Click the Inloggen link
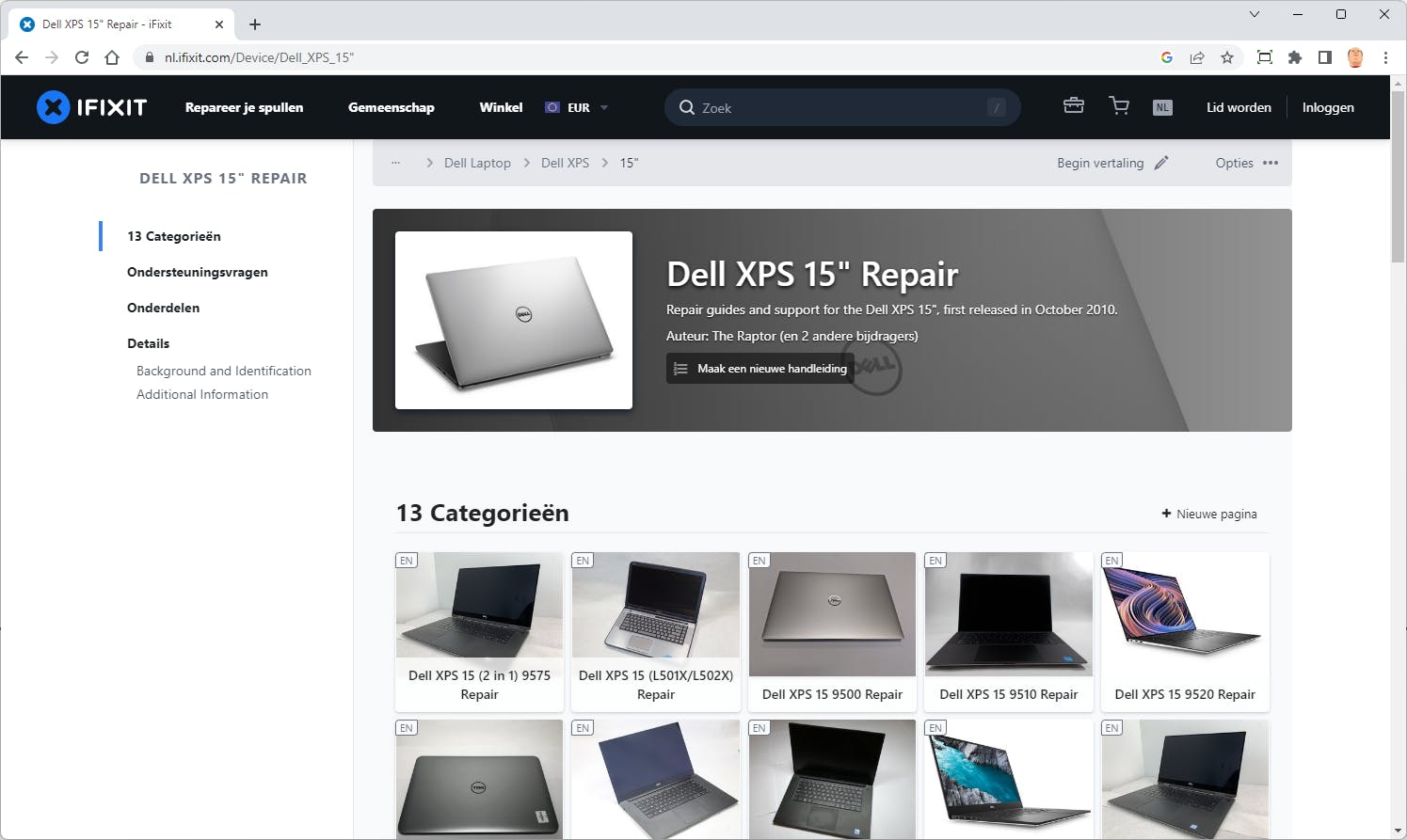 [1328, 107]
